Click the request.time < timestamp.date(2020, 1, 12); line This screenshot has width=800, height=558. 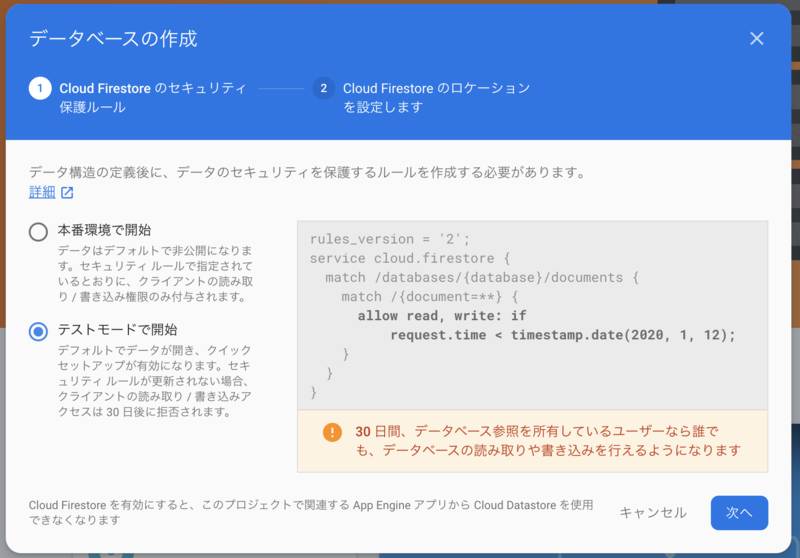coord(563,335)
